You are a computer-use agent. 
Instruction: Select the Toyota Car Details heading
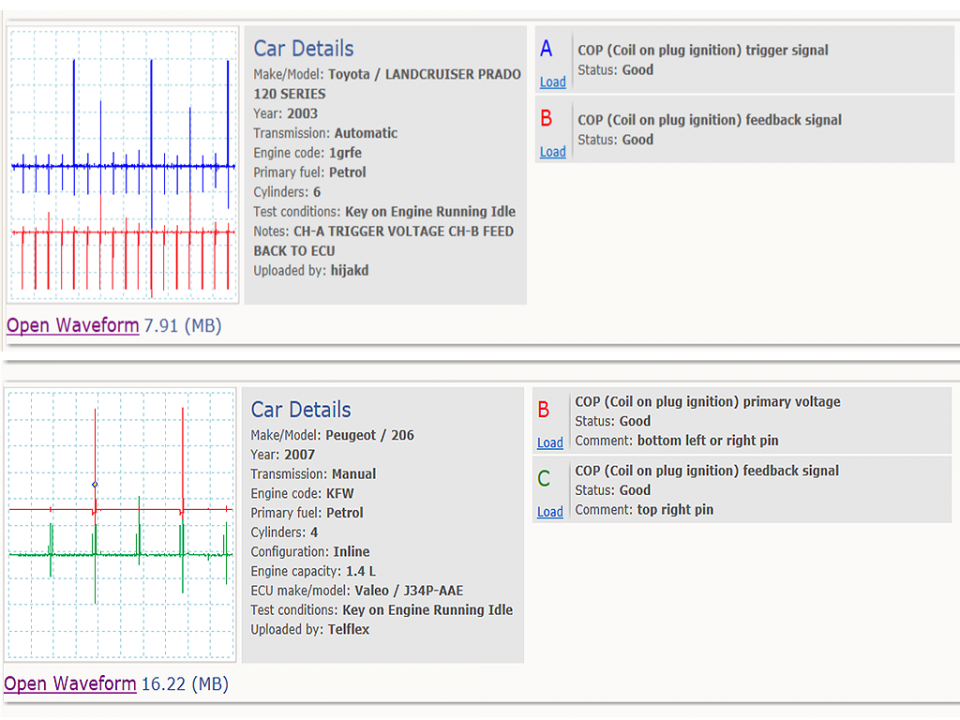pos(304,48)
